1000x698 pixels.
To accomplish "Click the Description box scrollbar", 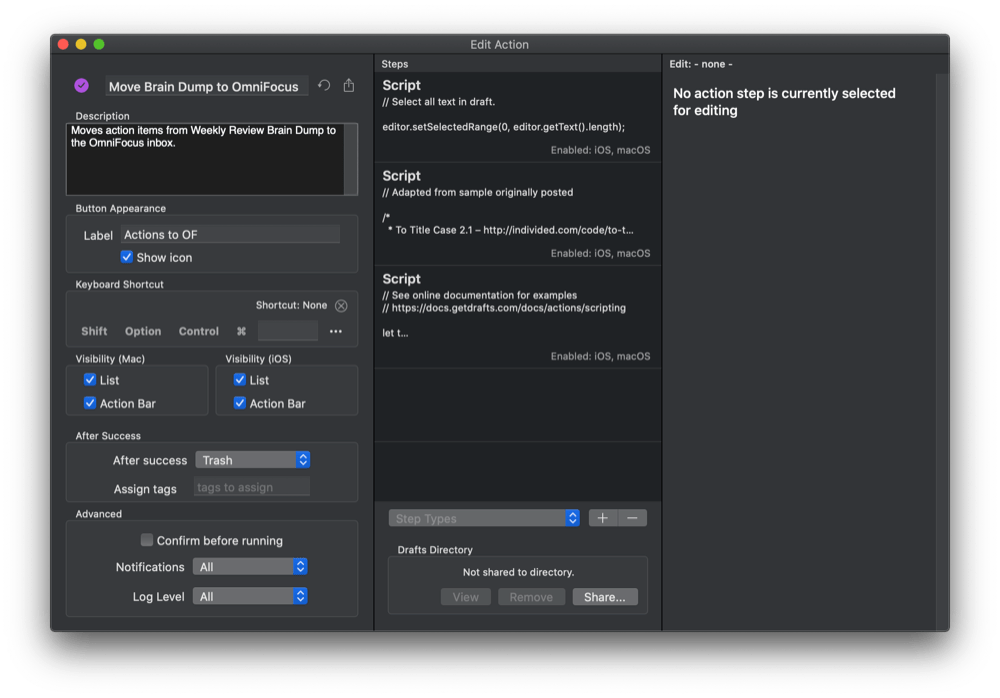I will coord(351,159).
